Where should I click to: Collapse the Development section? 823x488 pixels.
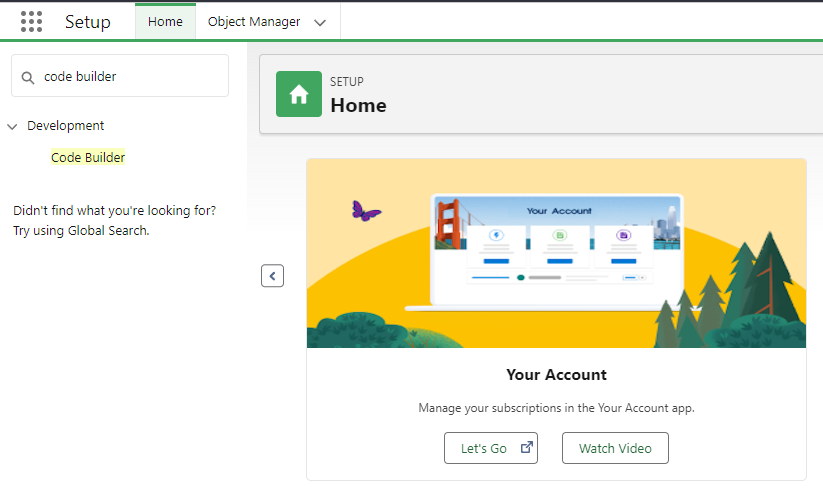pyautogui.click(x=12, y=126)
